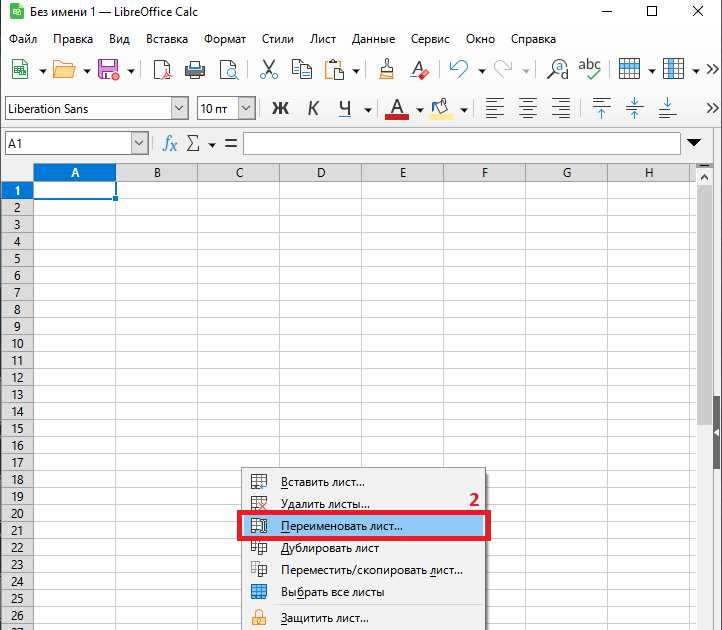Choose Выбрать все листы entry
This screenshot has height=630, width=722.
363,592
